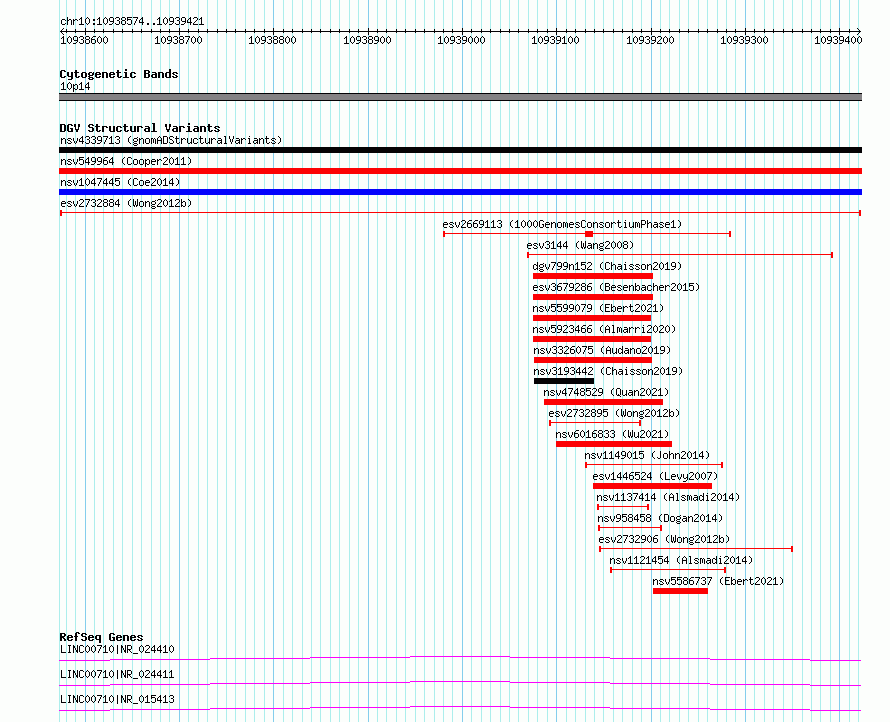Click ruler position 10938600
This screenshot has height=722, width=890.
[x=84, y=40]
